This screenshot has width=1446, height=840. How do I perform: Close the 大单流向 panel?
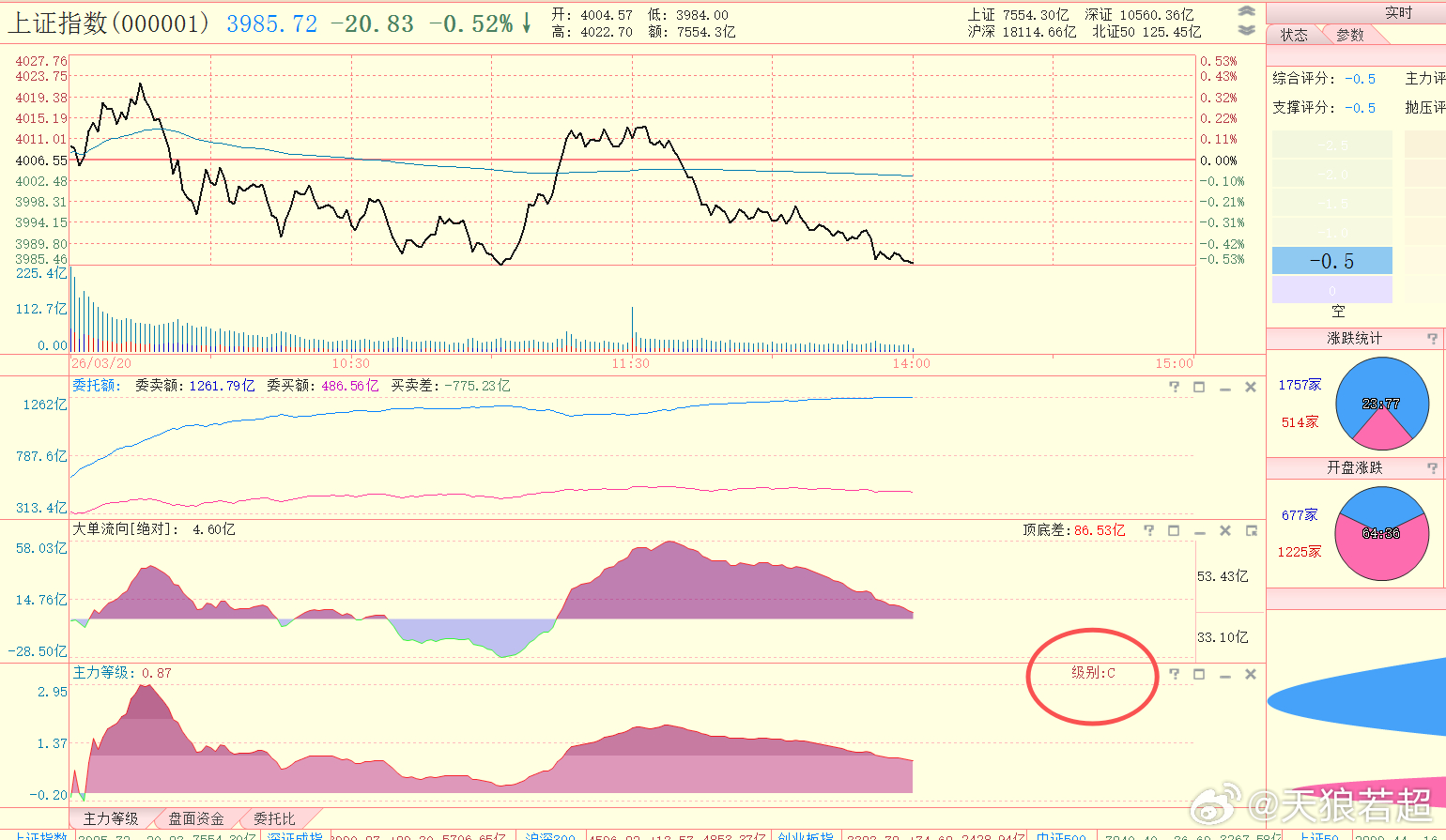tap(1225, 531)
